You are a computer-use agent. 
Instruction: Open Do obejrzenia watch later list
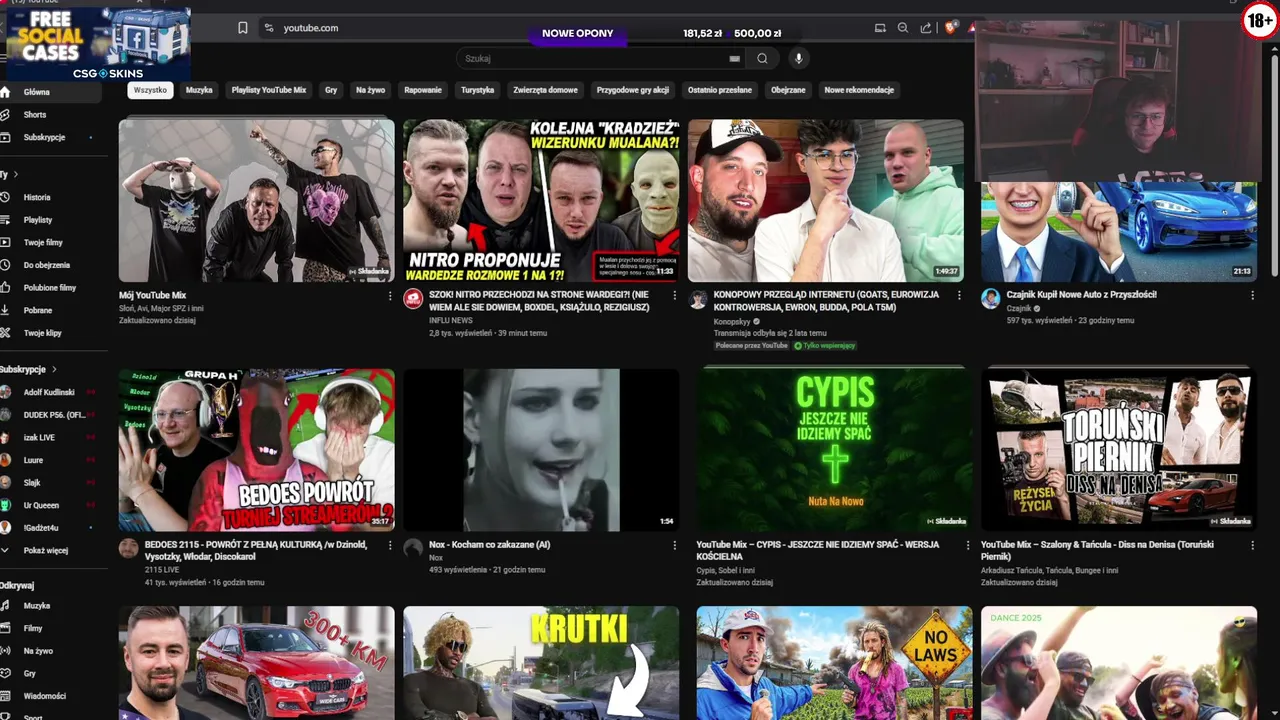(x=48, y=265)
